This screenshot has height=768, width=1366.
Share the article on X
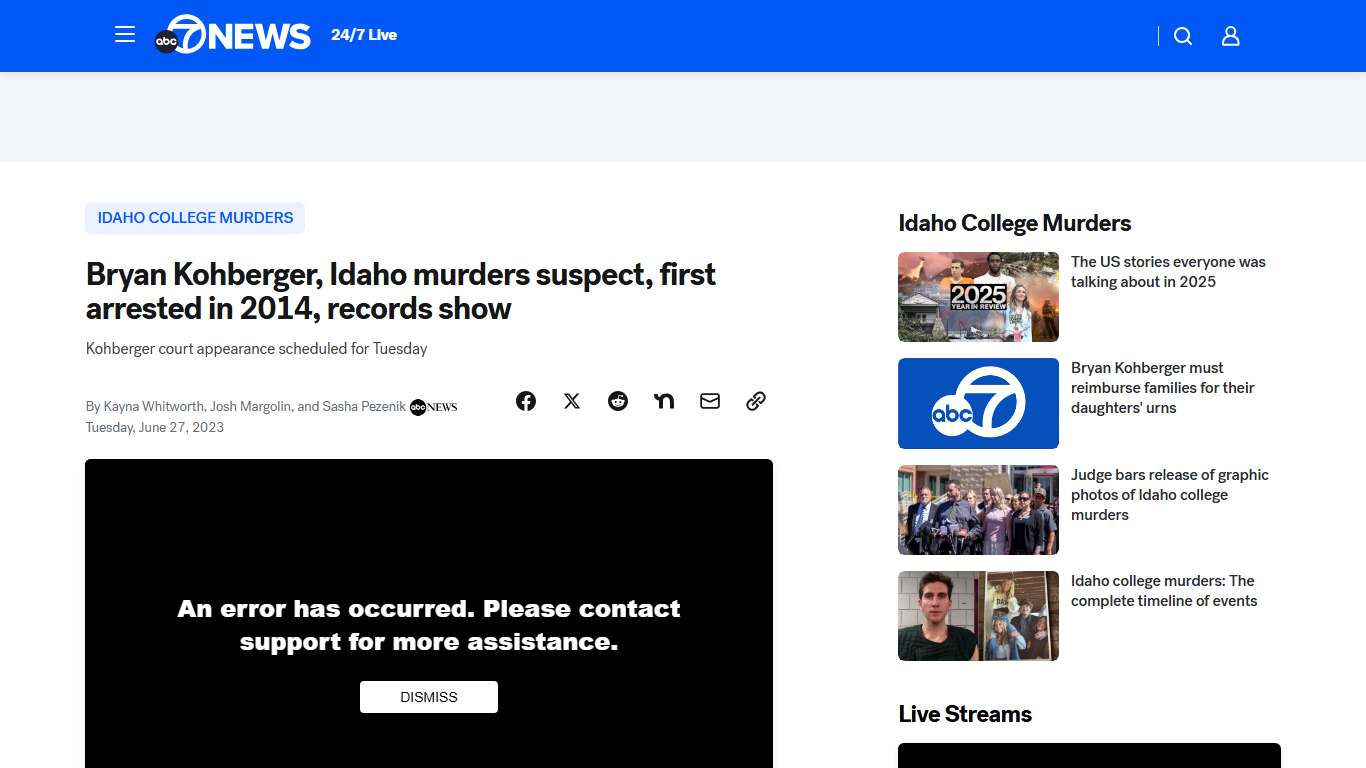click(572, 401)
